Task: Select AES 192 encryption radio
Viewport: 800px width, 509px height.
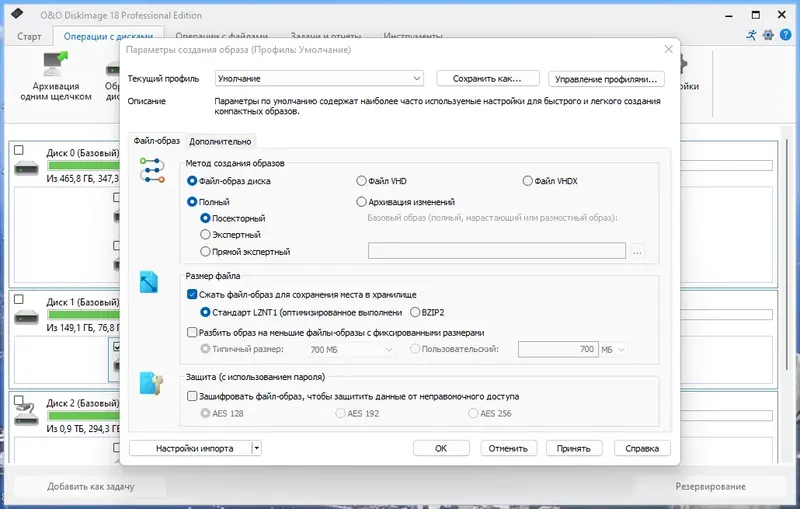Action: [x=340, y=413]
